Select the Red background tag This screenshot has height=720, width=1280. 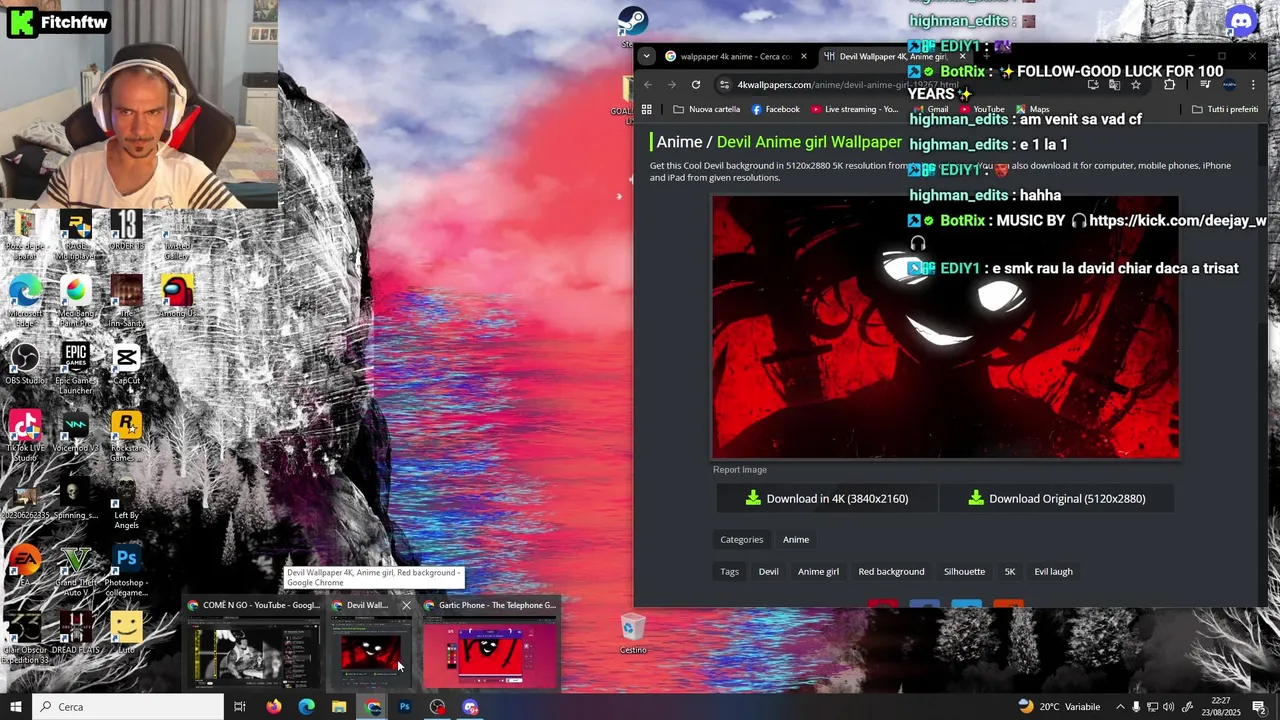coord(891,572)
